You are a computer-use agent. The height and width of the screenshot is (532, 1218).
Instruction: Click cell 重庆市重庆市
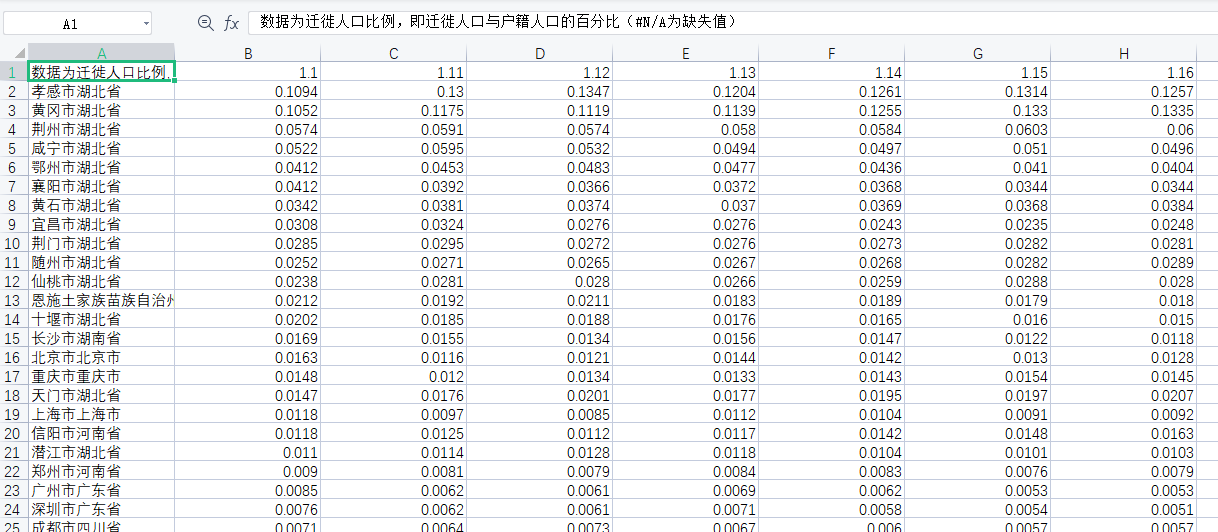pyautogui.click(x=101, y=376)
